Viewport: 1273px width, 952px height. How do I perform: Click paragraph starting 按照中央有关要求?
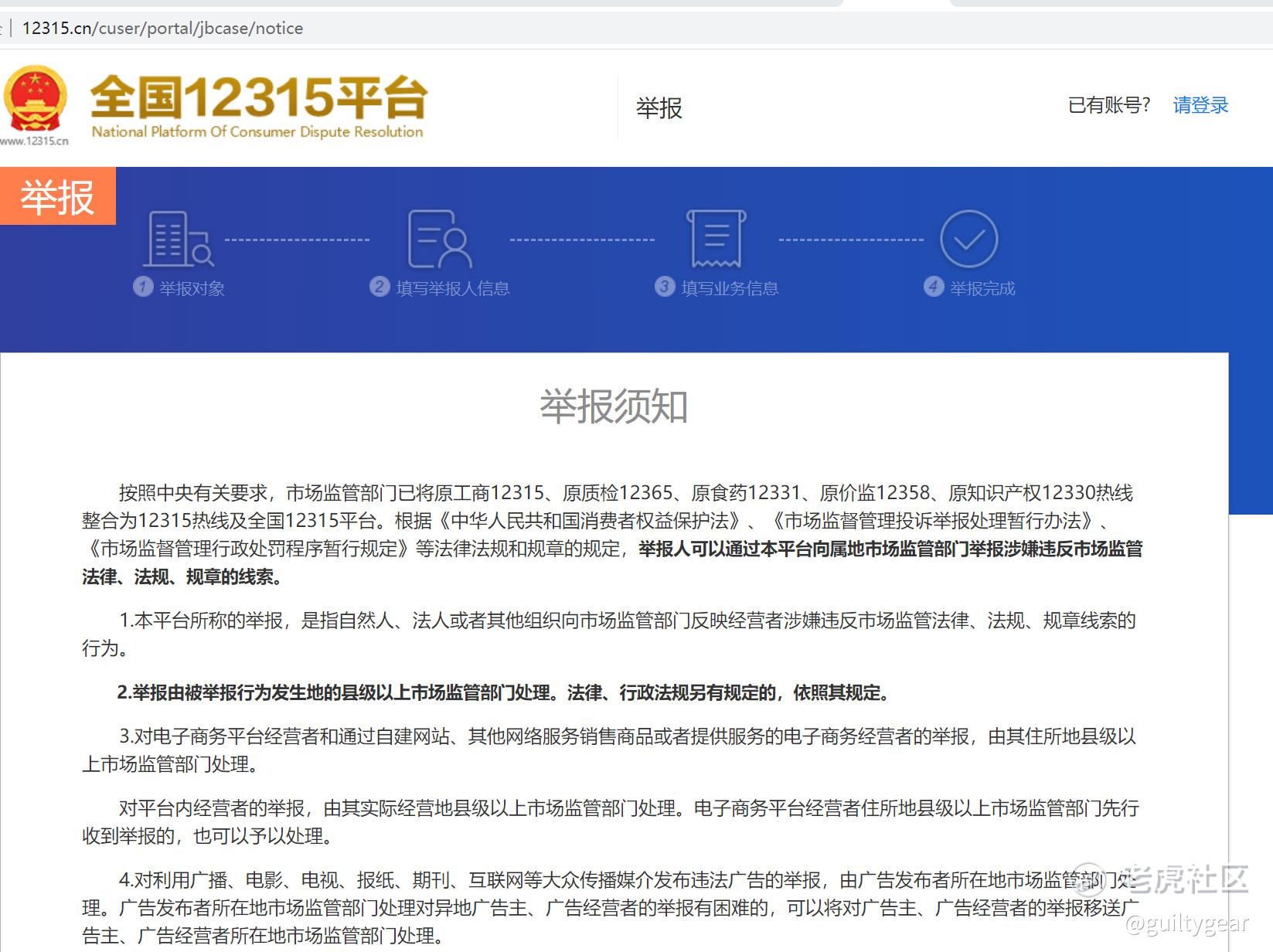pos(612,535)
